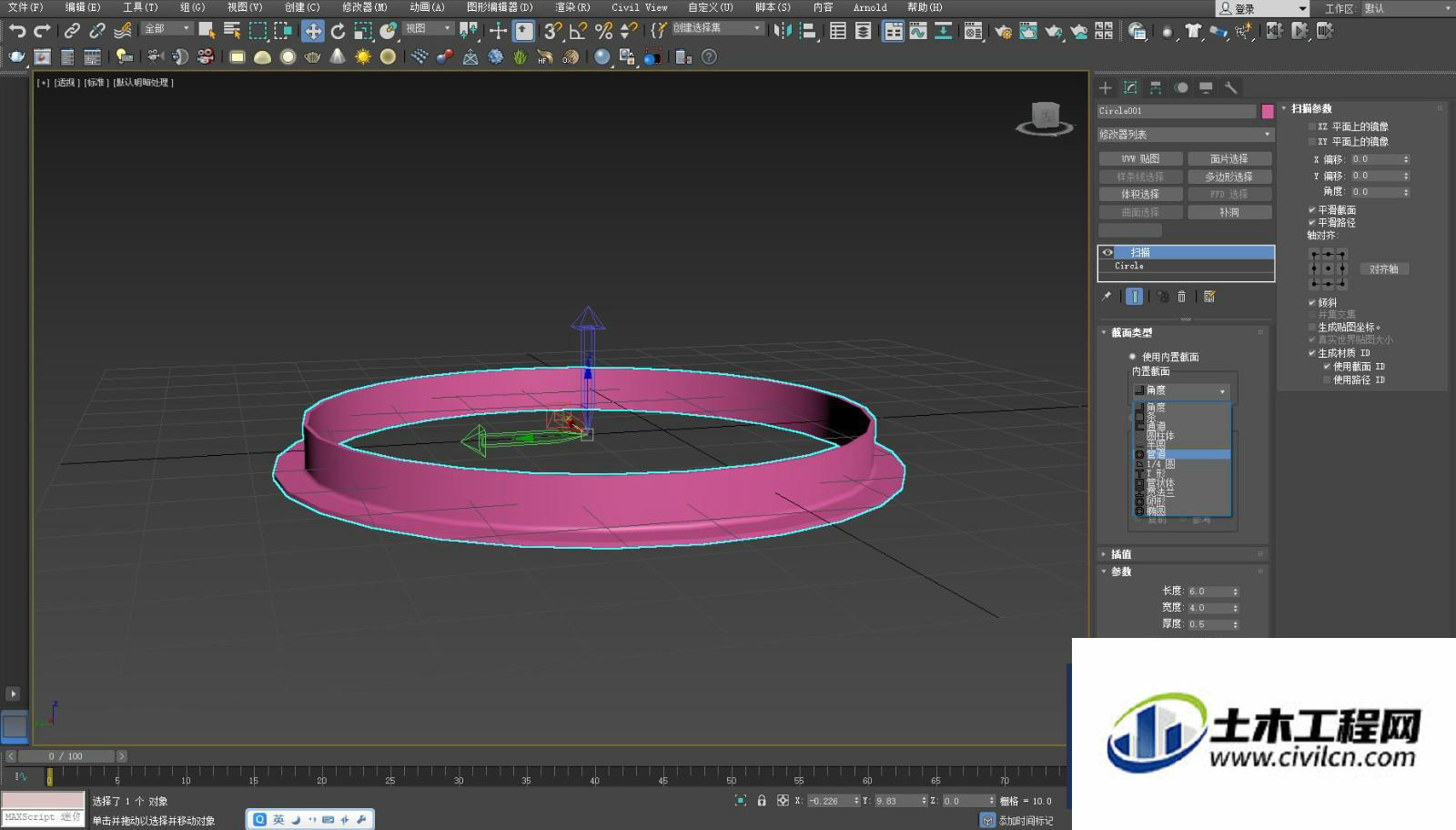The width and height of the screenshot is (1456, 830).
Task: Click the Mirror tool icon
Action: coord(782,31)
